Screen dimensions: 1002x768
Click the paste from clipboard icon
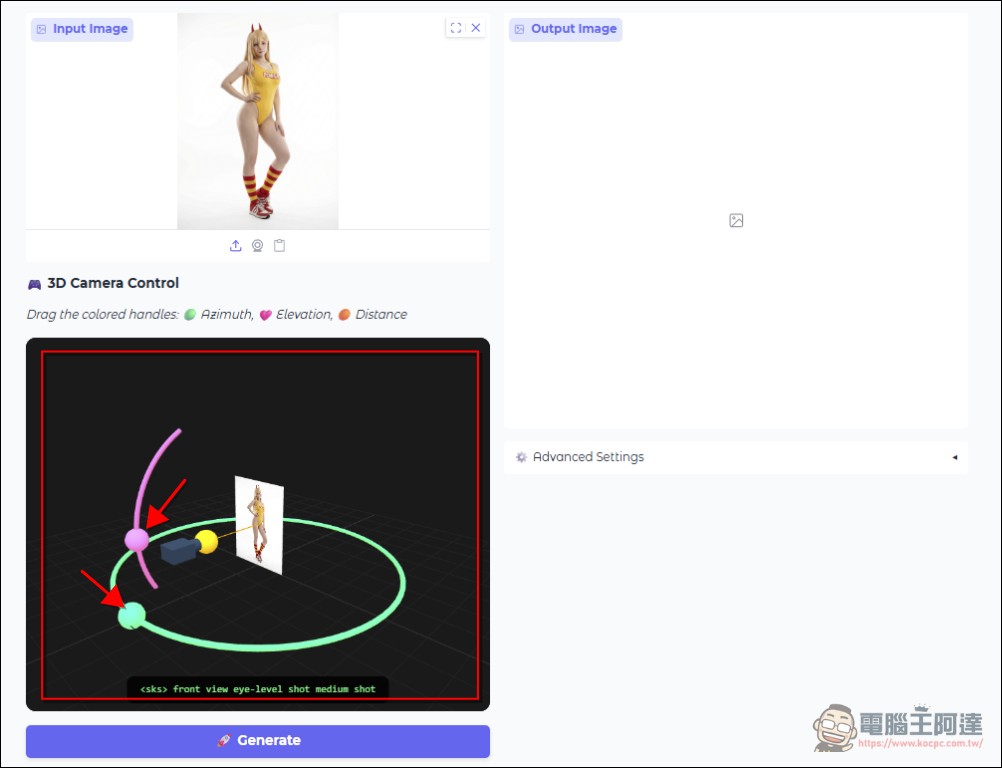[279, 245]
